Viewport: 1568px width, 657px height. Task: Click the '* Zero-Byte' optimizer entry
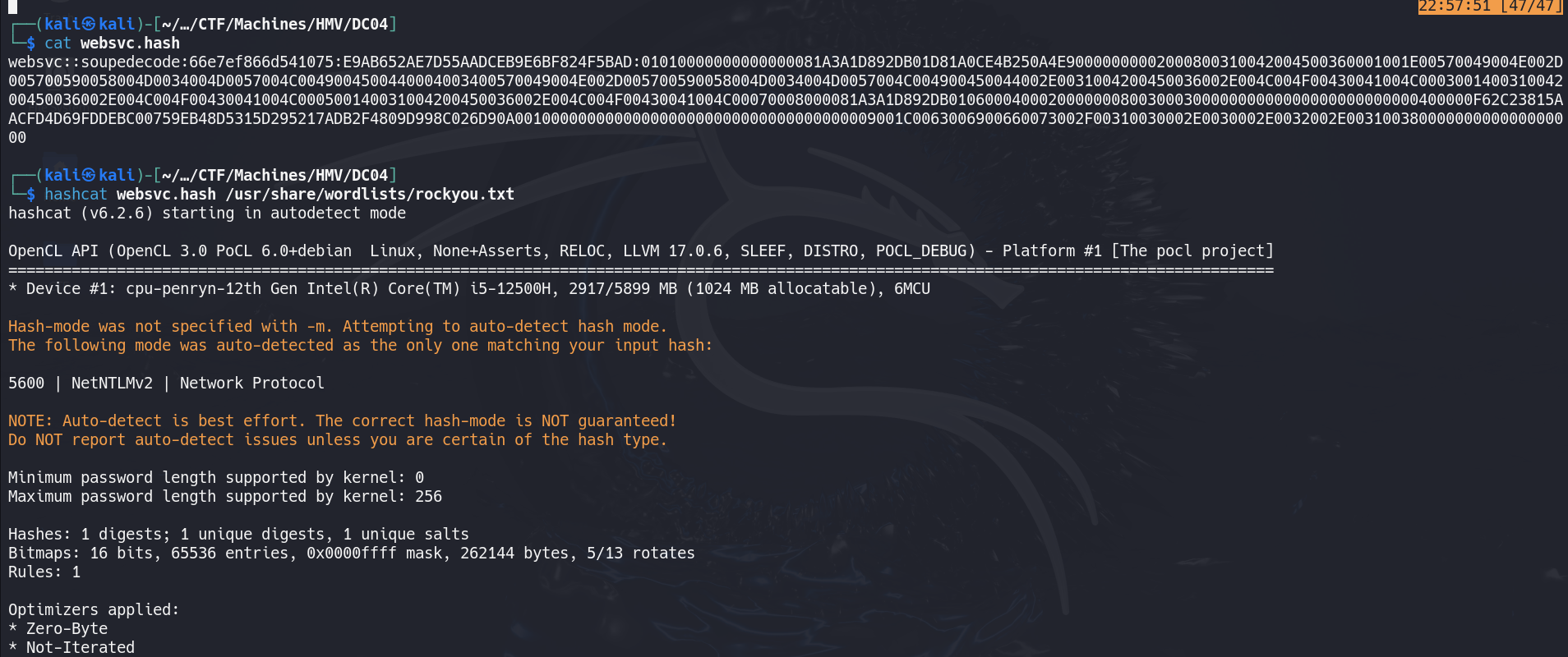58,628
